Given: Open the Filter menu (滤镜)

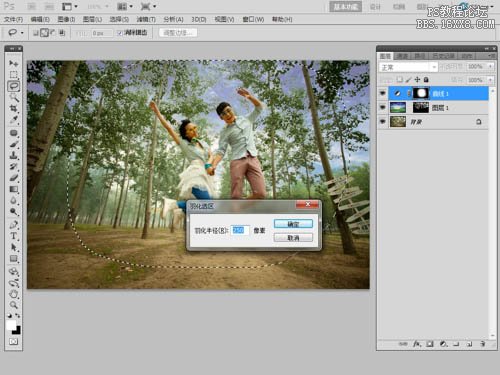Looking at the screenshot, I should pyautogui.click(x=146, y=19).
